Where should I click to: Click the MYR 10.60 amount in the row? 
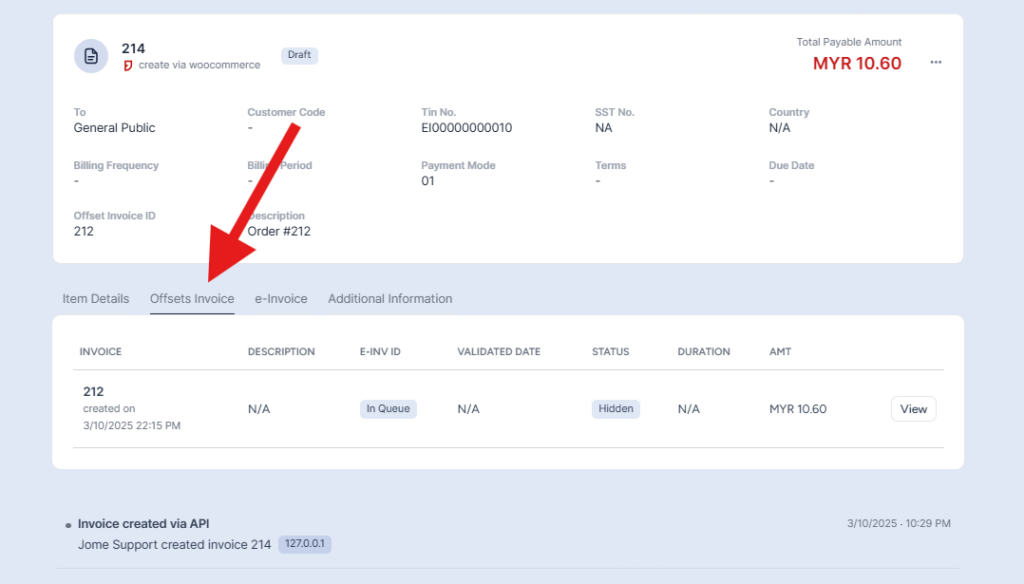tap(797, 409)
